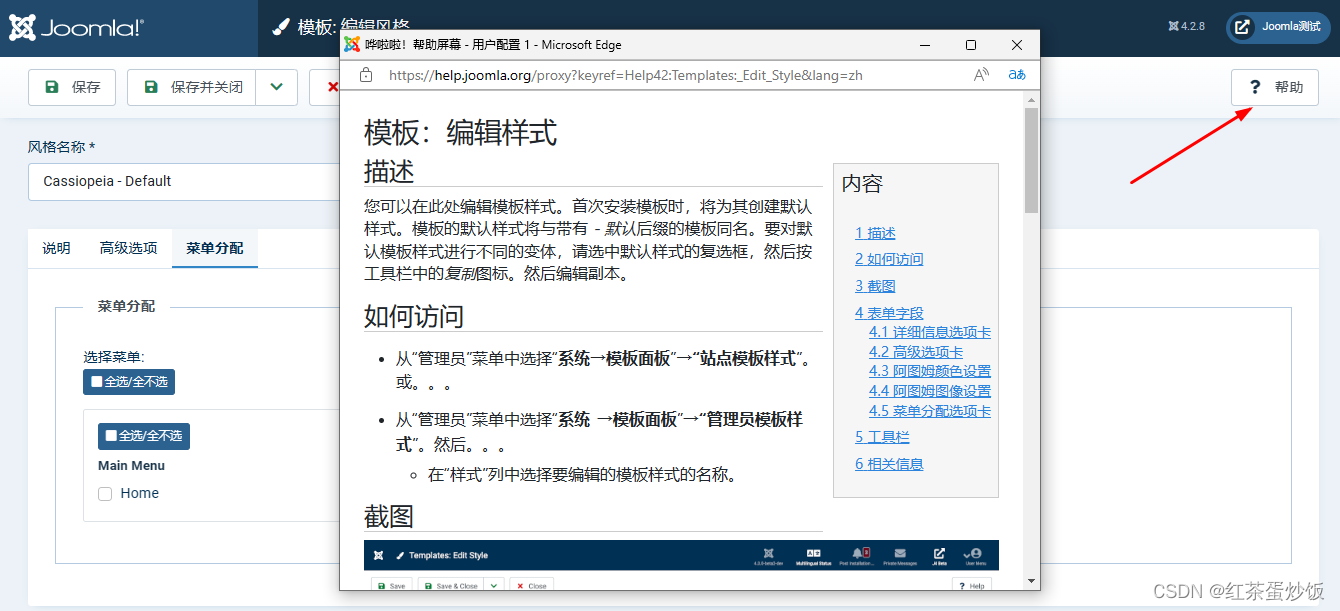
Task: Click the lock icon in the Edge address bar
Action: (x=366, y=75)
